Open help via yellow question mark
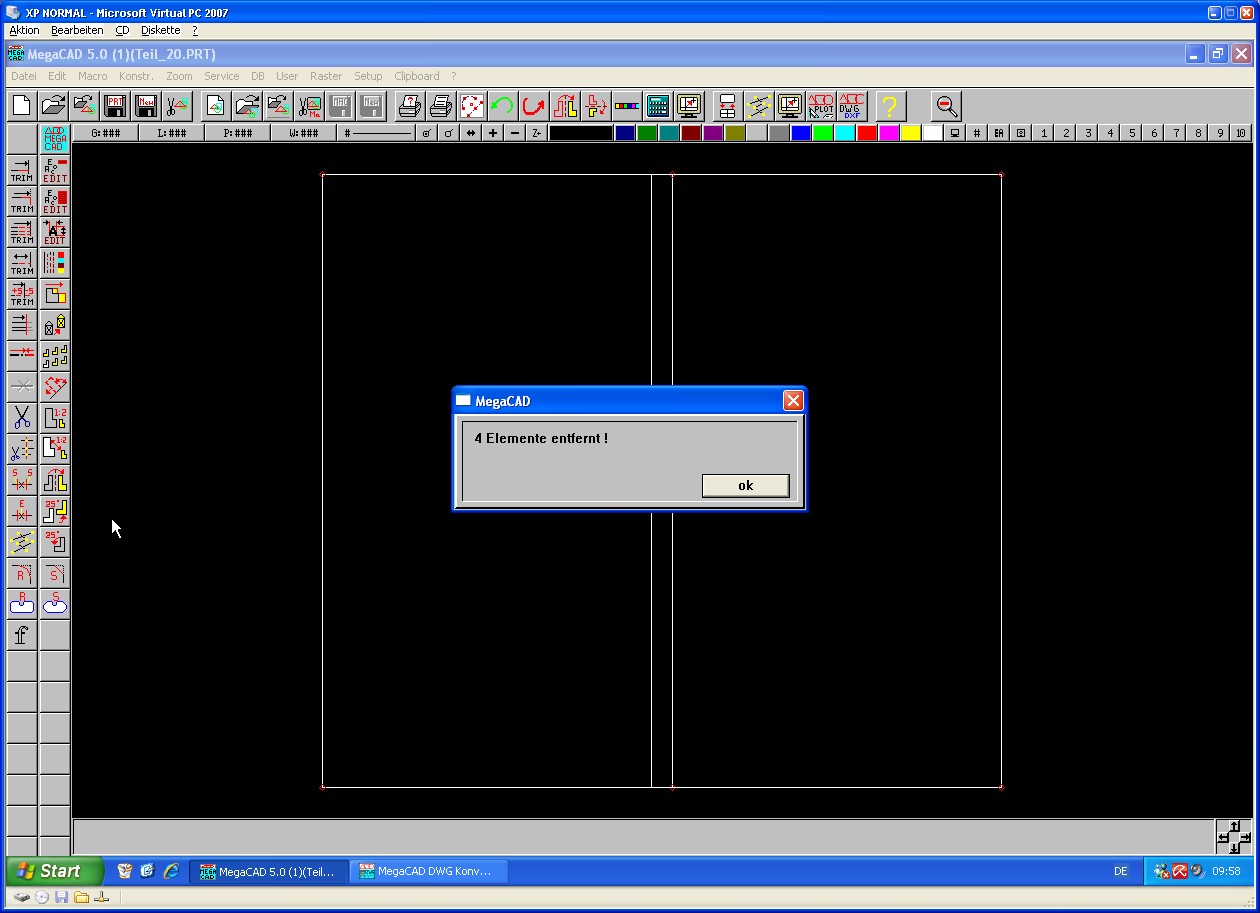 tap(889, 105)
